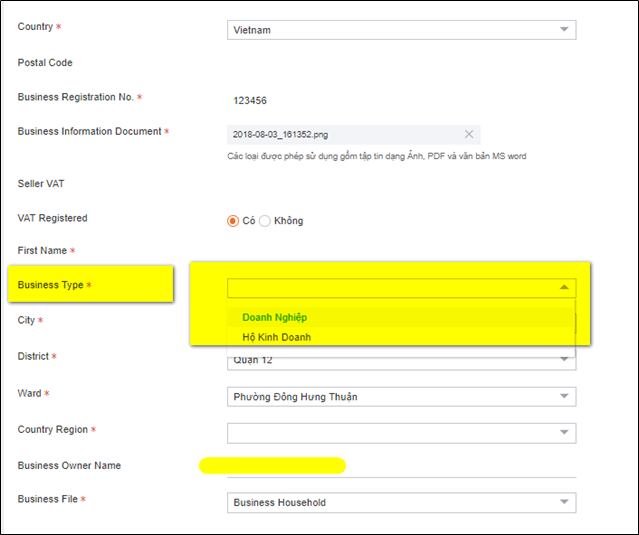The image size is (639, 535).
Task: Open Business File dropdown showing Business Household
Action: [x=400, y=502]
